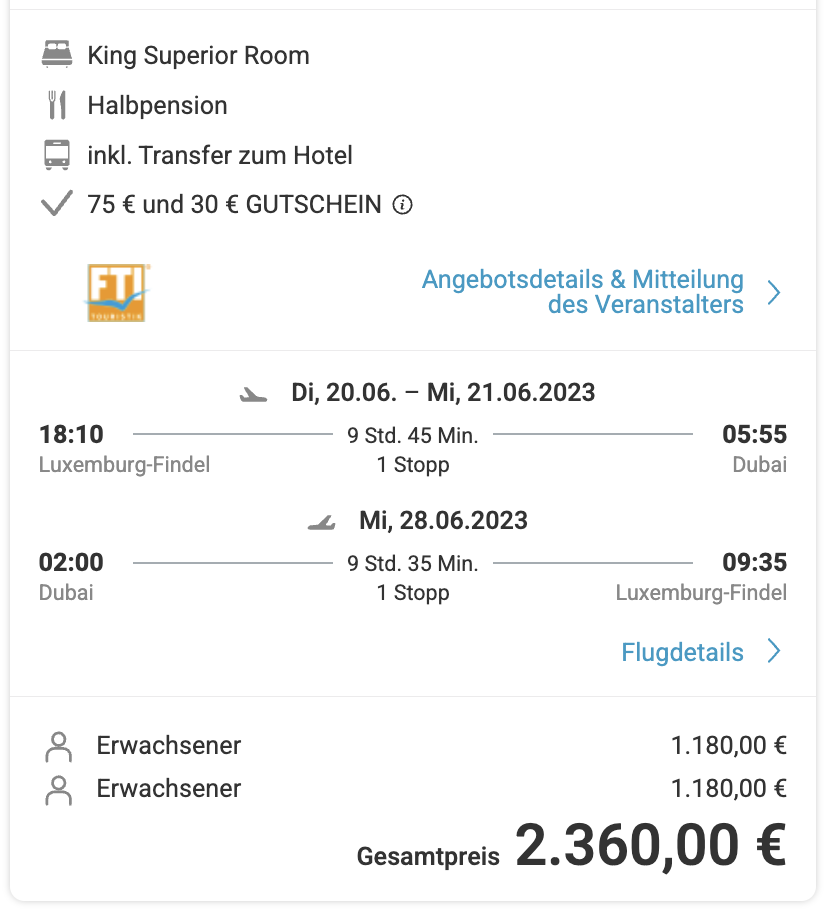This screenshot has height=912, width=824.
Task: Open Angebotsdetails & Mitteilung des Veranstalters link
Action: pyautogui.click(x=583, y=292)
